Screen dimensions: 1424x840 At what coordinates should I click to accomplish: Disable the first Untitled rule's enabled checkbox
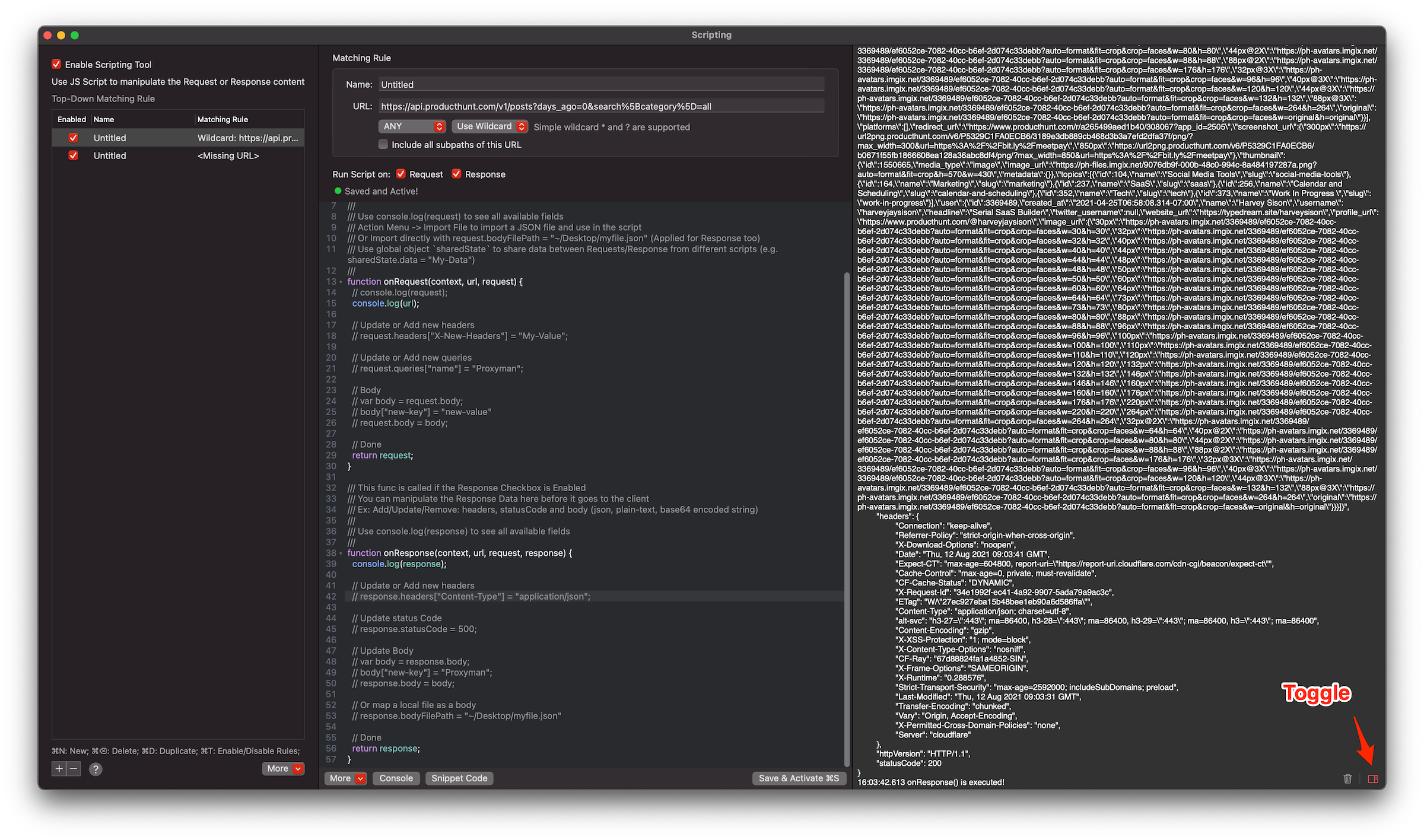tap(73, 137)
